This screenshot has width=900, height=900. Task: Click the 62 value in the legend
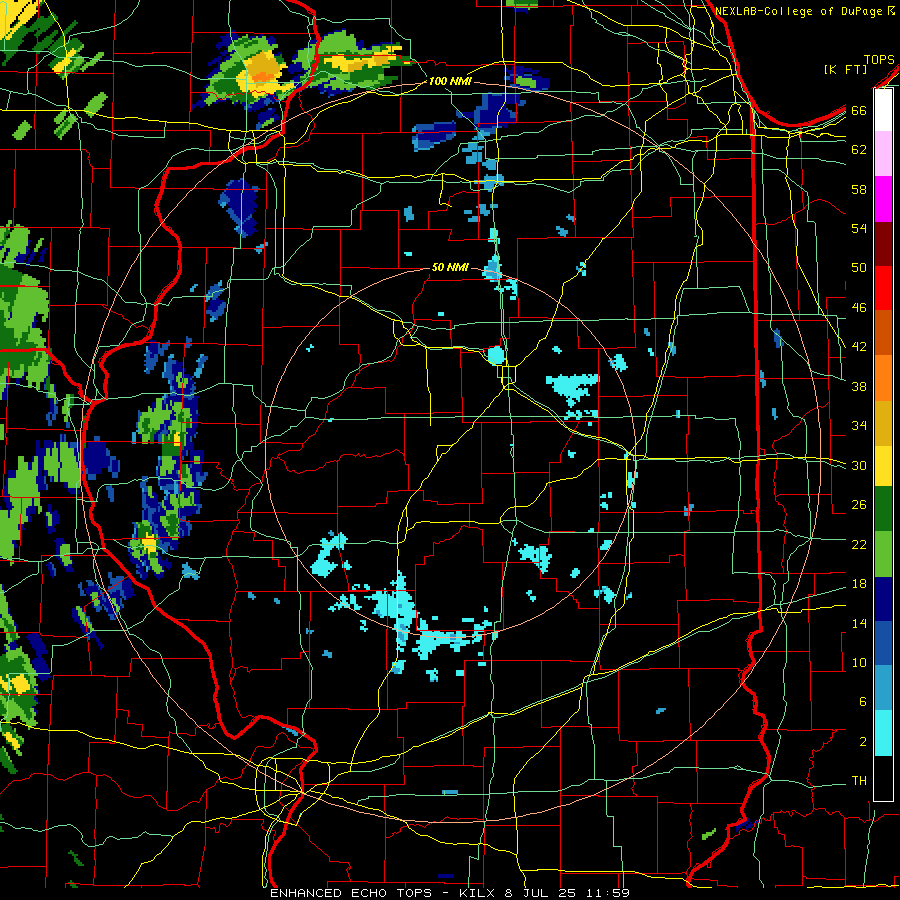point(859,149)
